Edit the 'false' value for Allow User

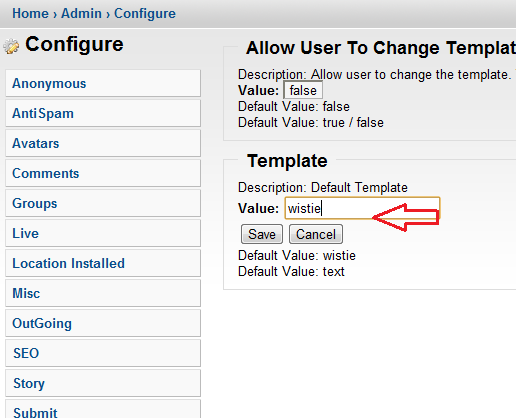click(x=303, y=90)
